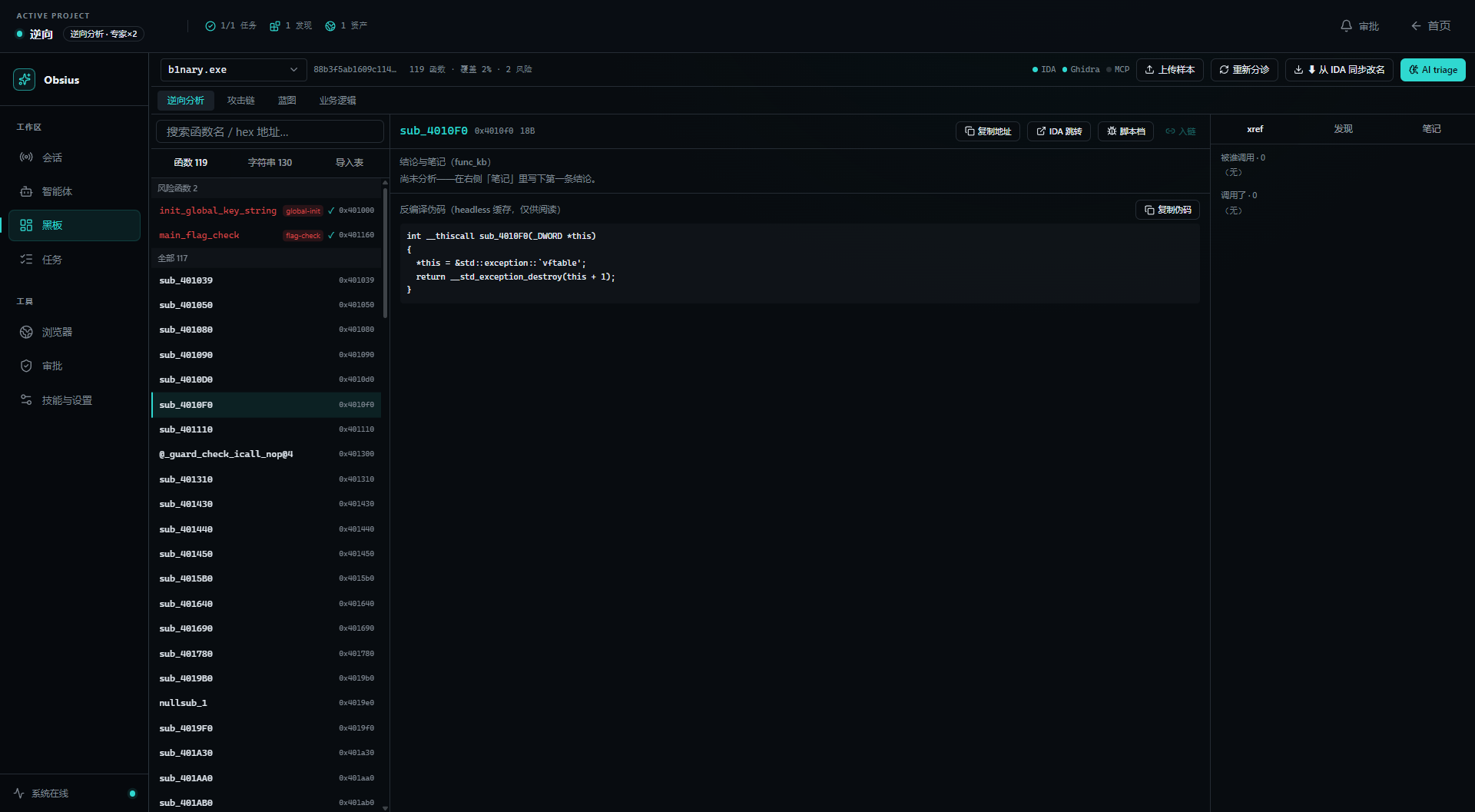1475x812 pixels.
Task: Open the b1nary.exe file dropdown
Action: [234, 70]
